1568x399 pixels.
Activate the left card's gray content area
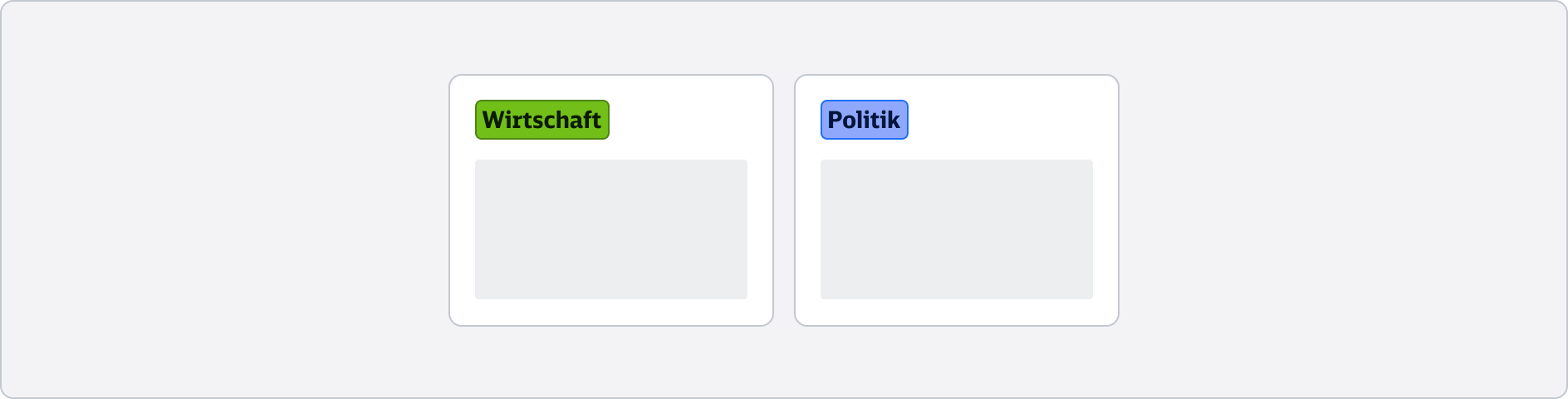[610, 229]
